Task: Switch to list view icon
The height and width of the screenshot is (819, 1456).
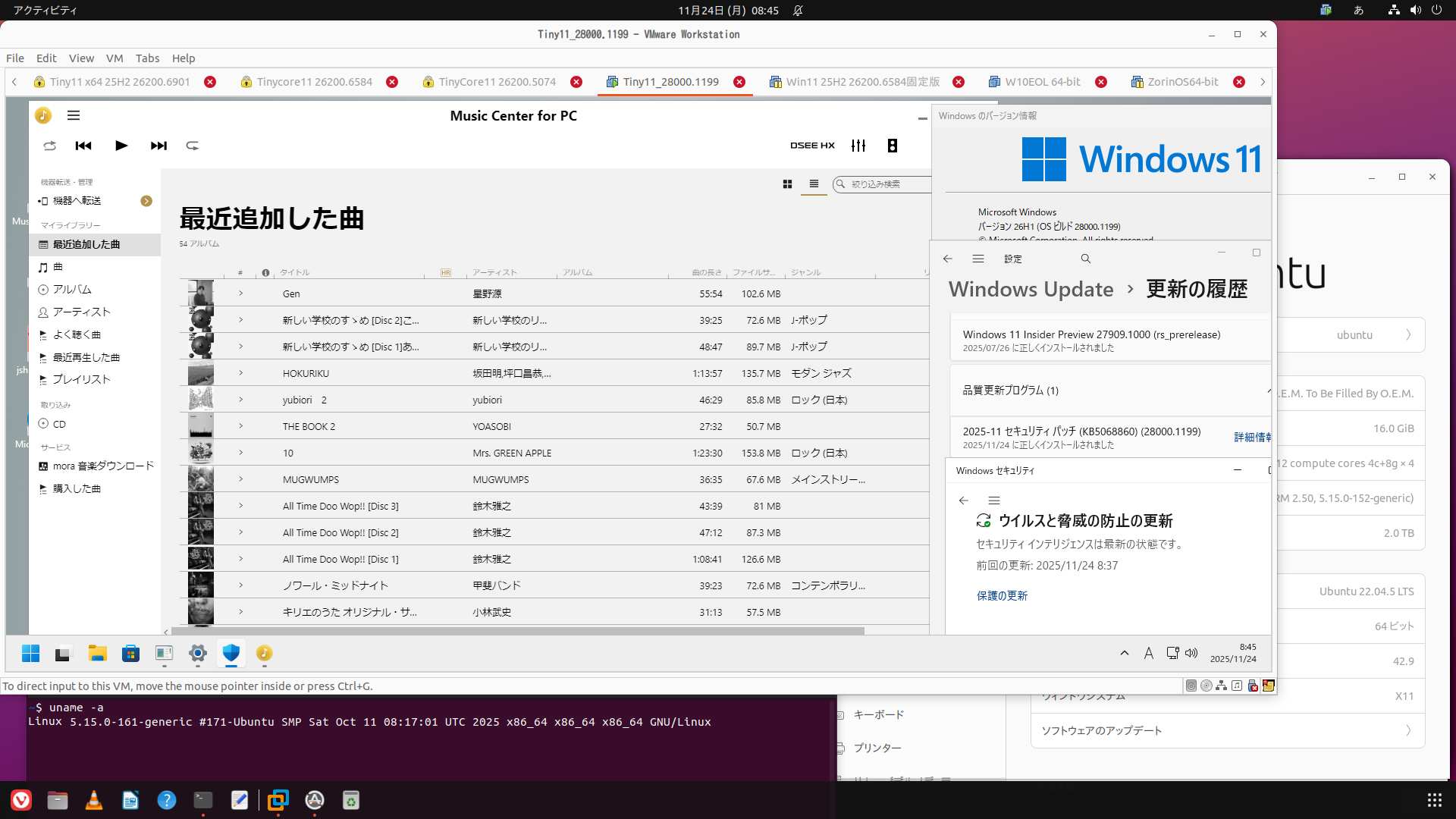Action: [814, 184]
